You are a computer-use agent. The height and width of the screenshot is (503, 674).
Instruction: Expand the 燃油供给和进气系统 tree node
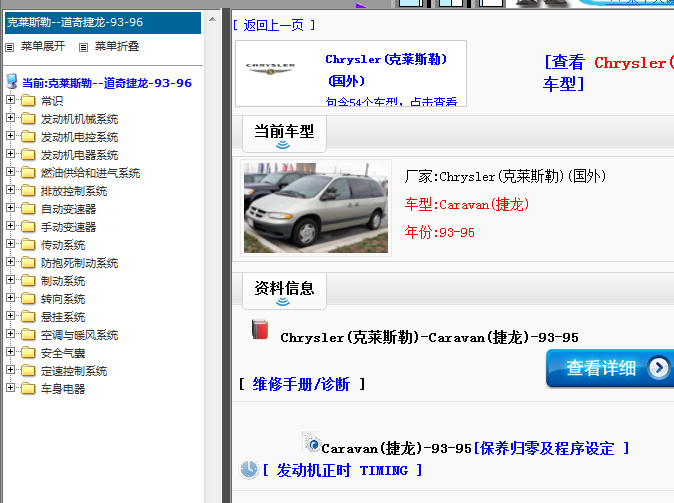pyautogui.click(x=11, y=172)
